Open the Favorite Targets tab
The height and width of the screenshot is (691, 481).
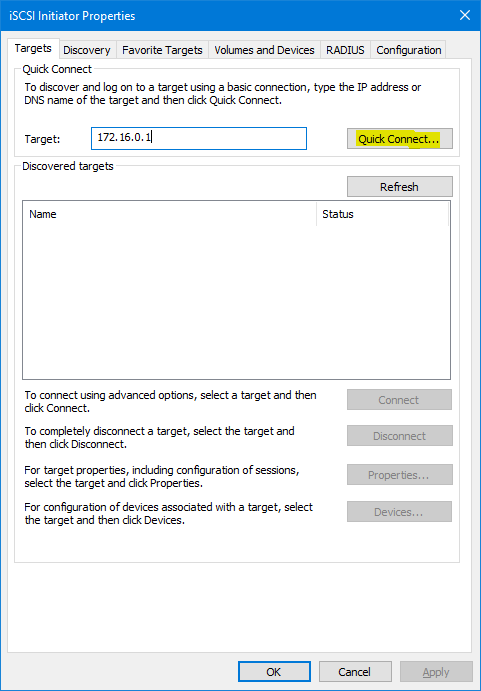click(x=162, y=50)
